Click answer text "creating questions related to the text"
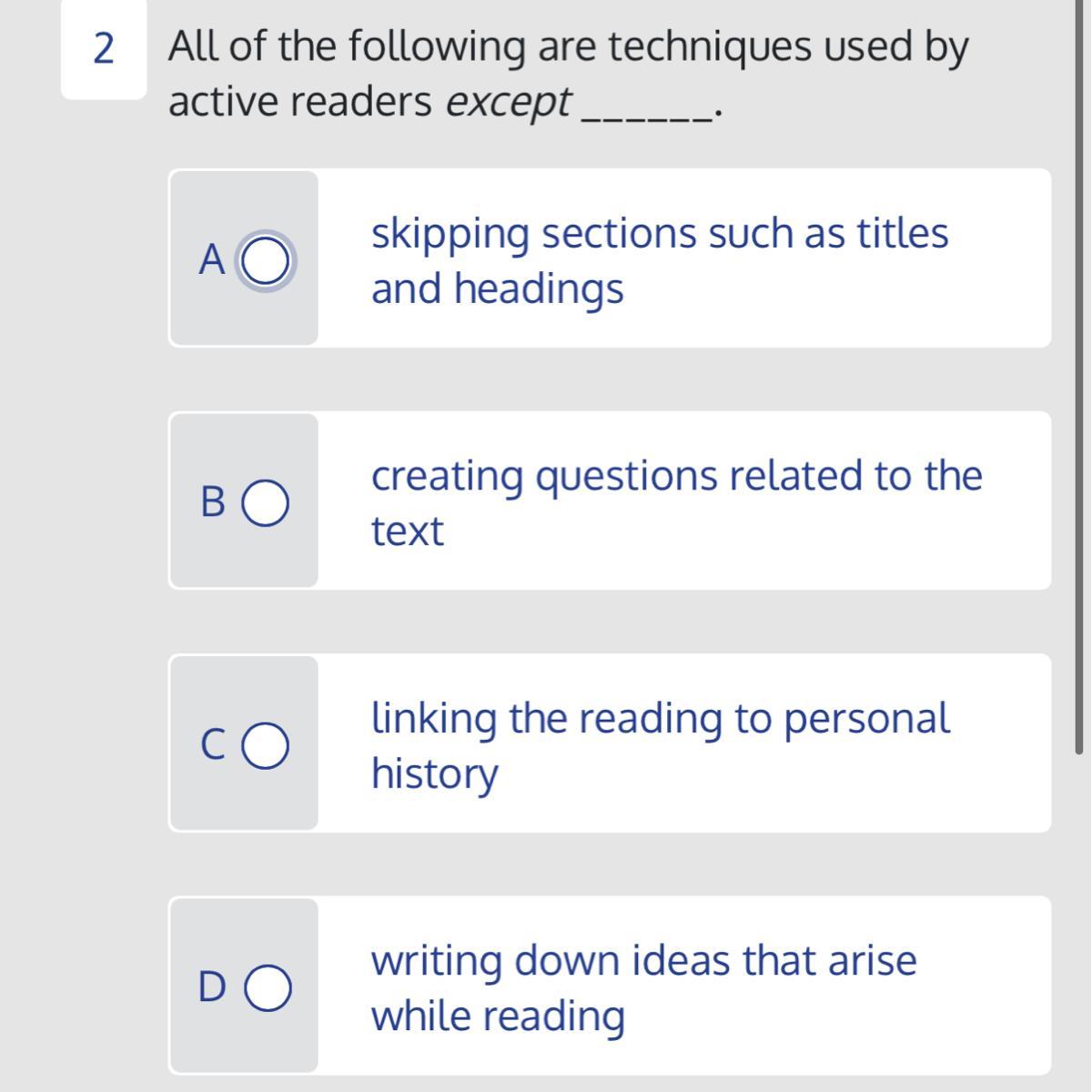The image size is (1092, 1092). (x=676, y=476)
